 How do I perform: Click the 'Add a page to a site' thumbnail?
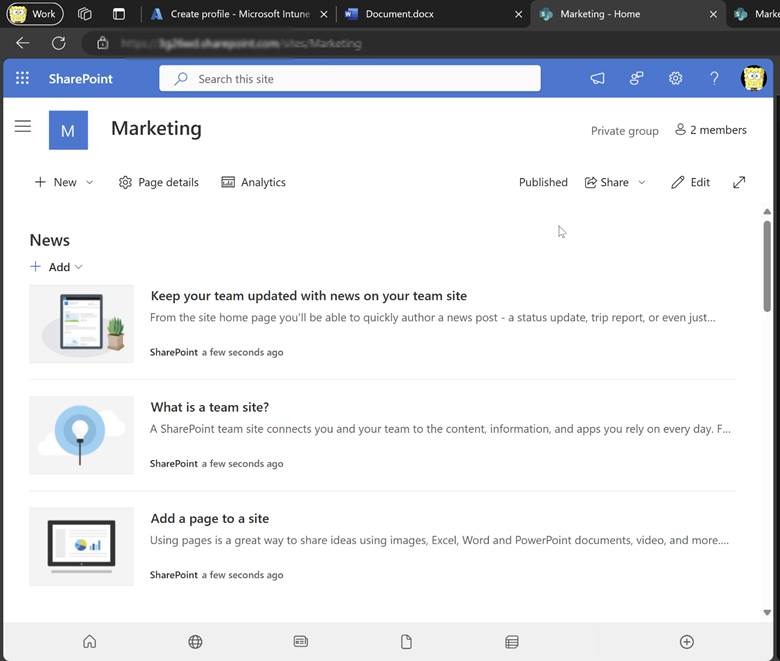click(x=81, y=546)
